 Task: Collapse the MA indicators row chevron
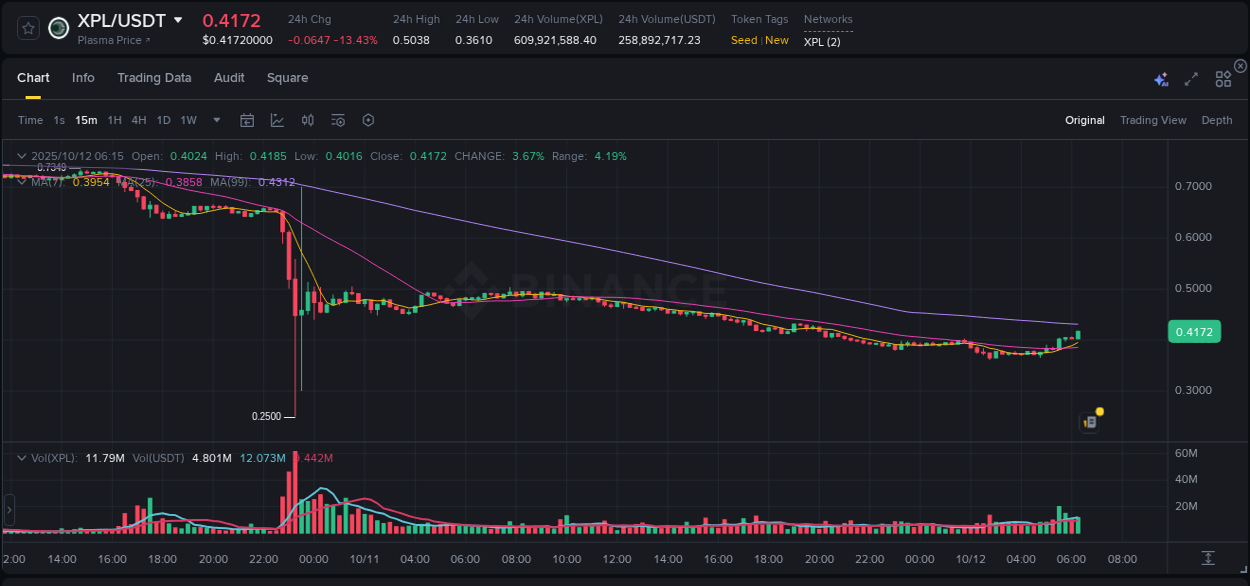pyautogui.click(x=22, y=183)
